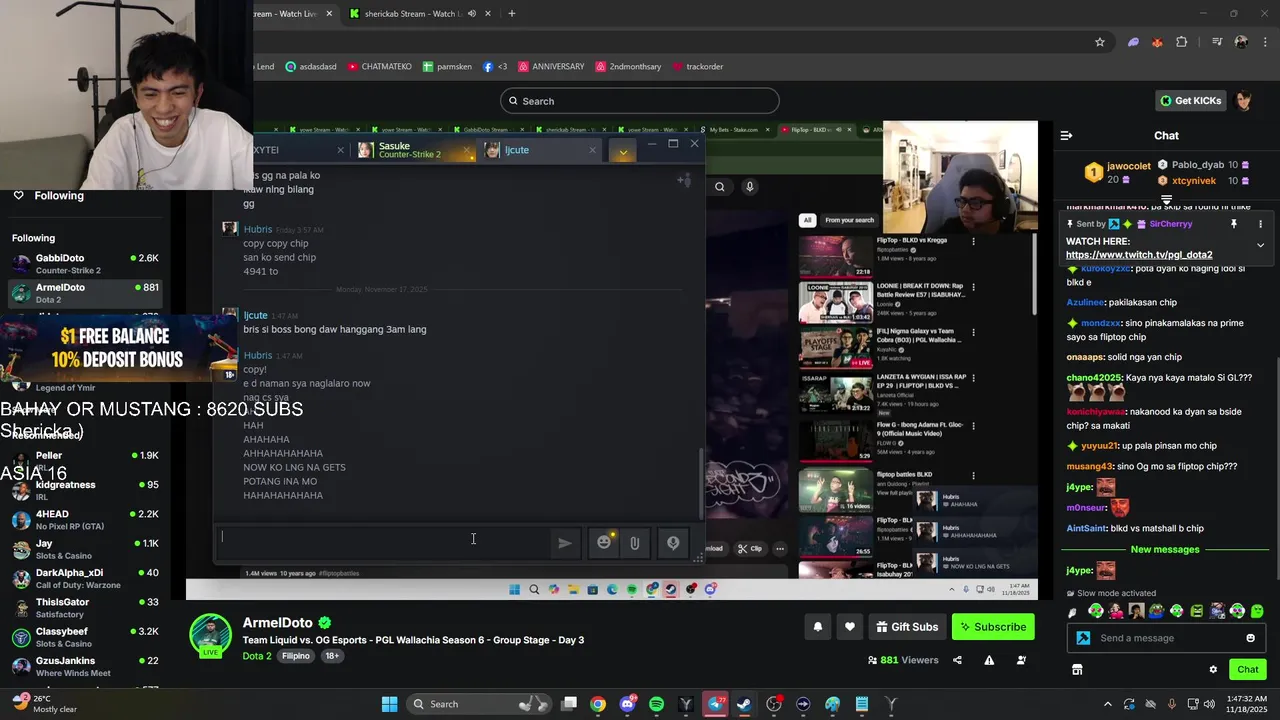Collapse the Kick chat panel
Screen dimensions: 1280x720
pyautogui.click(x=1066, y=135)
